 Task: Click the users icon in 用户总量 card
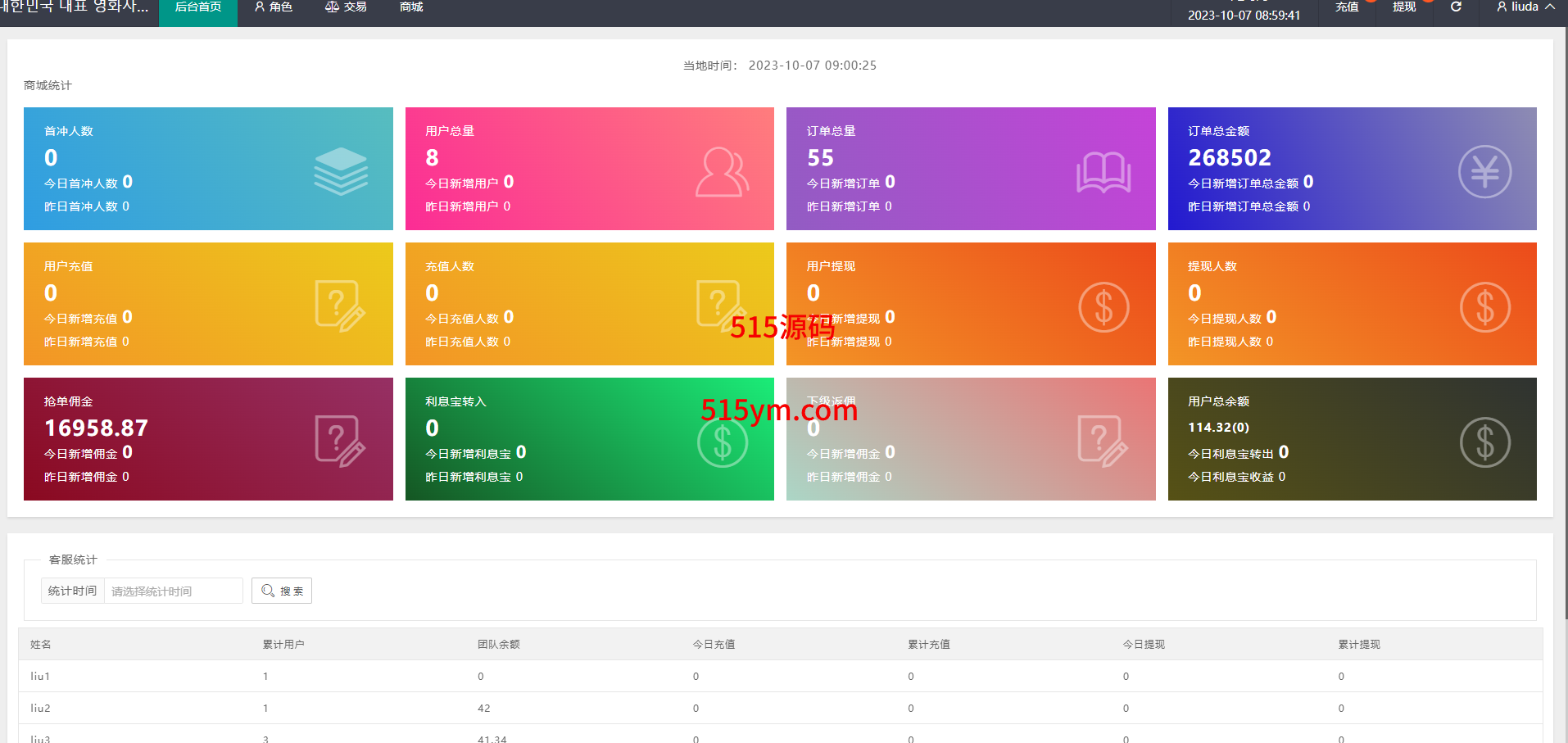pos(722,172)
